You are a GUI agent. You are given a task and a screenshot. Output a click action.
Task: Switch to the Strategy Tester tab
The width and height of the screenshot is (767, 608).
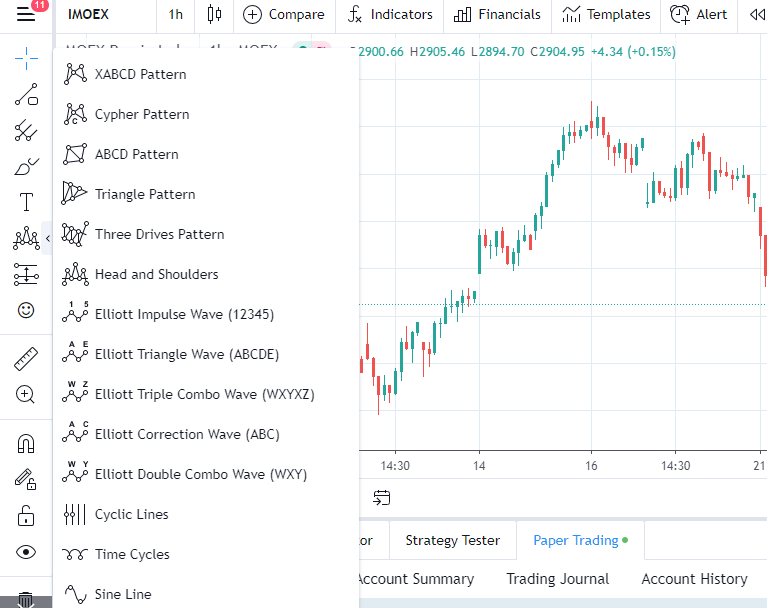point(452,540)
